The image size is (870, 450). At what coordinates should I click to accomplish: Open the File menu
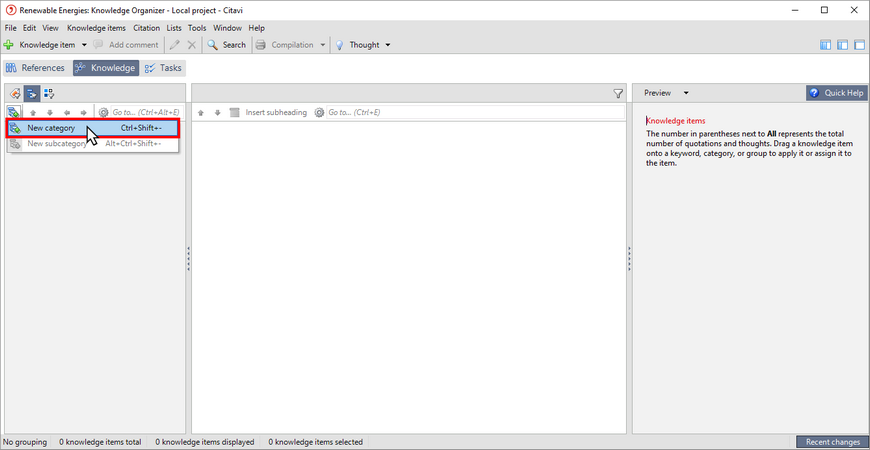(11, 28)
